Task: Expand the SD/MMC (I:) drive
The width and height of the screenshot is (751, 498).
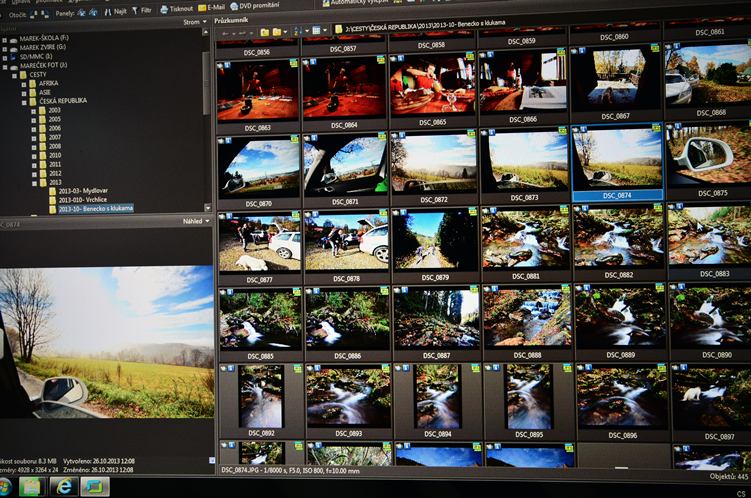Action: (5, 58)
